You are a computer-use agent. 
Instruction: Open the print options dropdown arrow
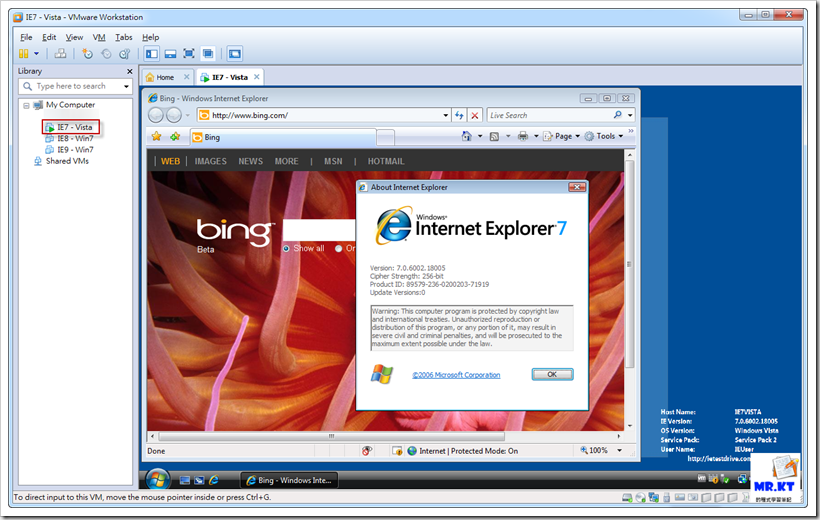(x=536, y=137)
